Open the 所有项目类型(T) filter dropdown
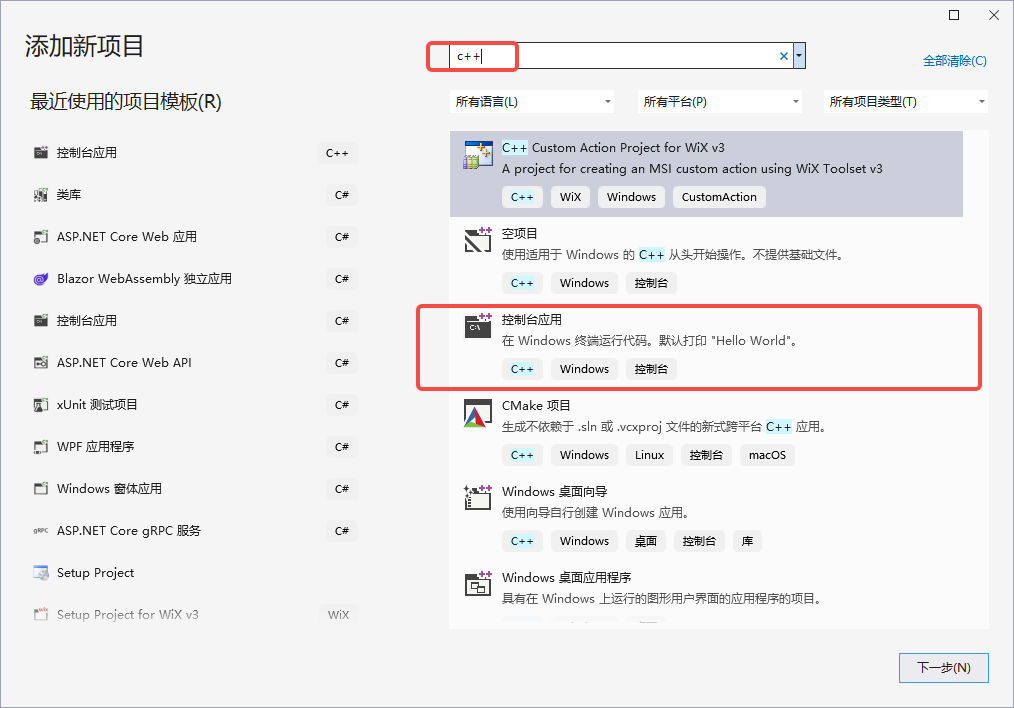Image resolution: width=1014 pixels, height=708 pixels. pyautogui.click(x=905, y=102)
